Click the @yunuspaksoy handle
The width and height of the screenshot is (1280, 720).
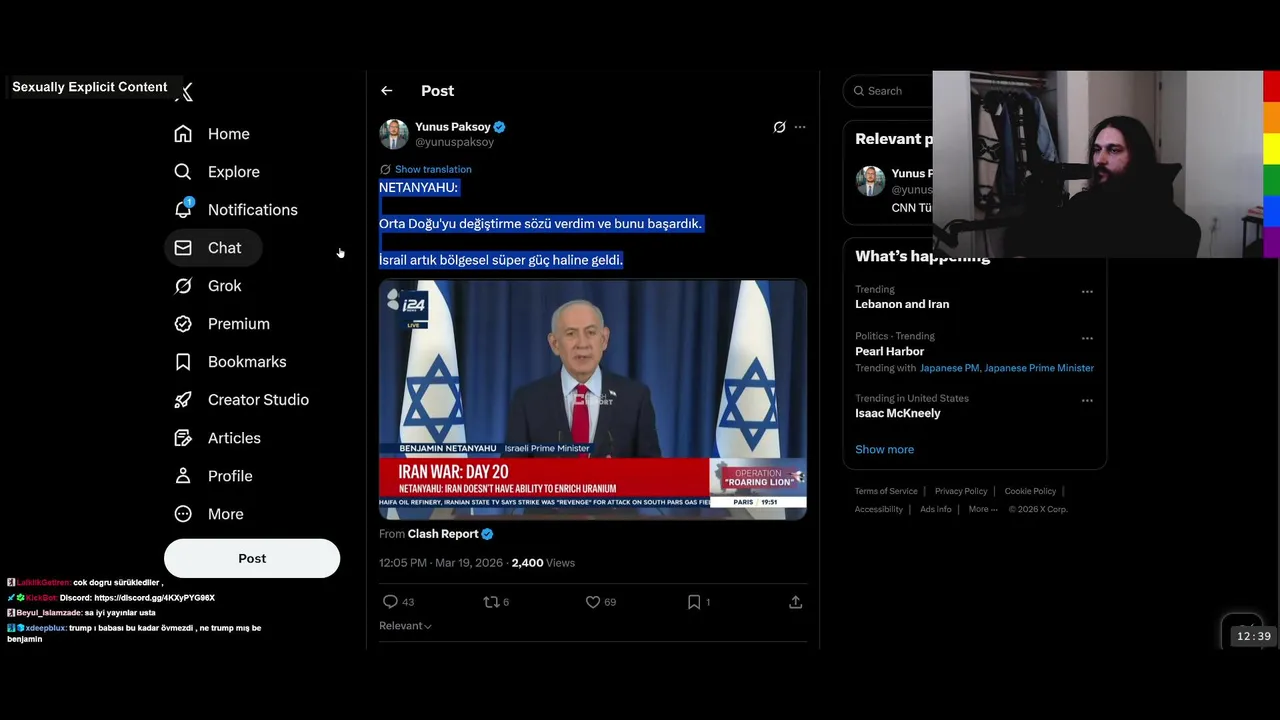(454, 142)
